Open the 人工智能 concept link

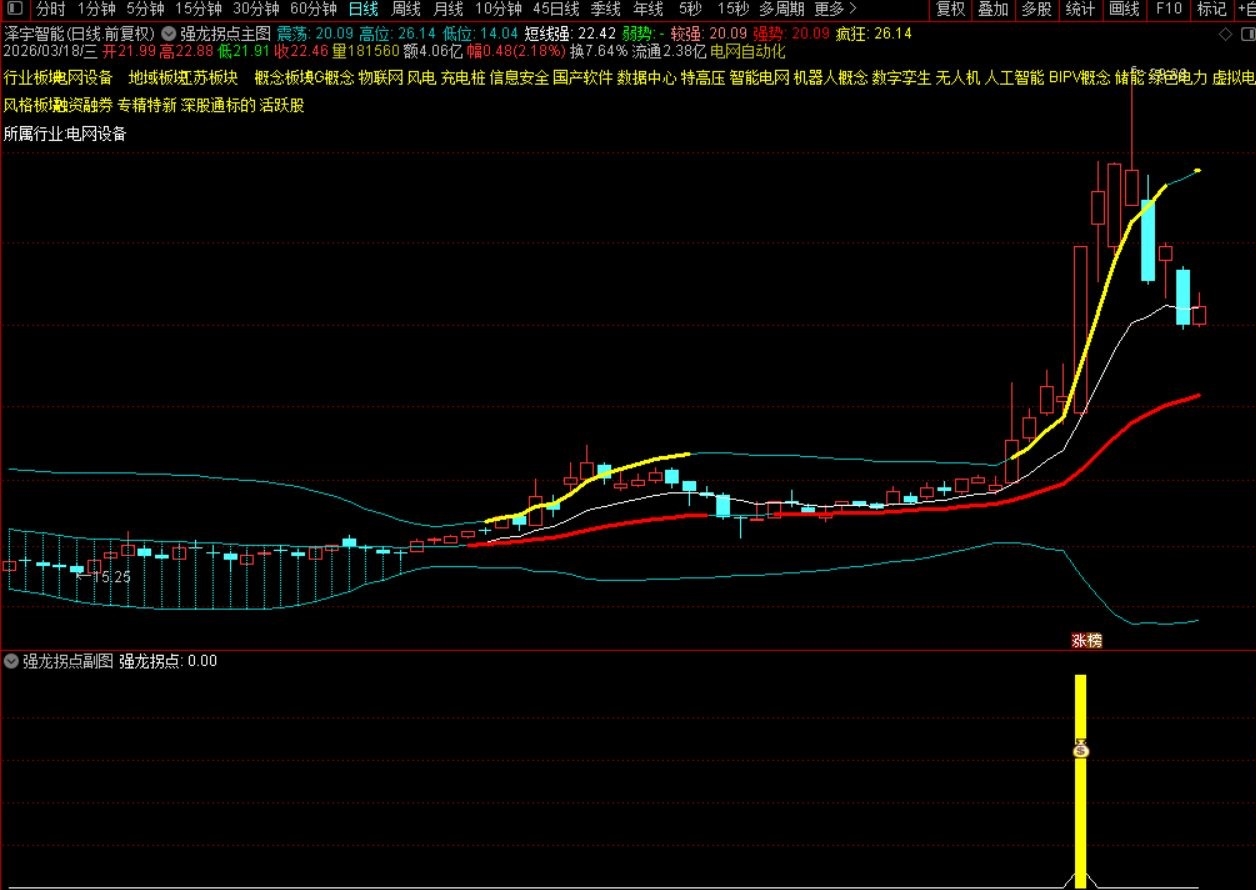[x=1014, y=78]
